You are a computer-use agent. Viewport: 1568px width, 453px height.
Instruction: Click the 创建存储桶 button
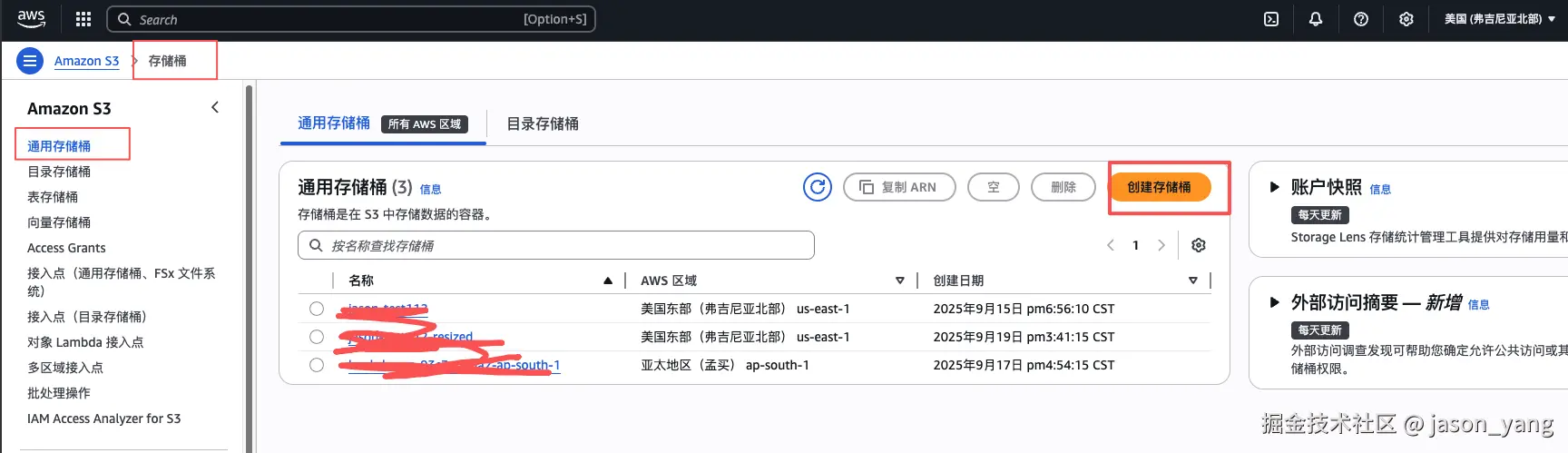1160,187
